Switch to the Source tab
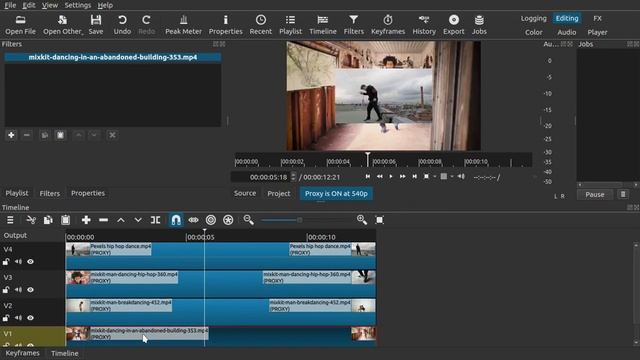Viewport: 640px width, 360px height. (x=245, y=193)
